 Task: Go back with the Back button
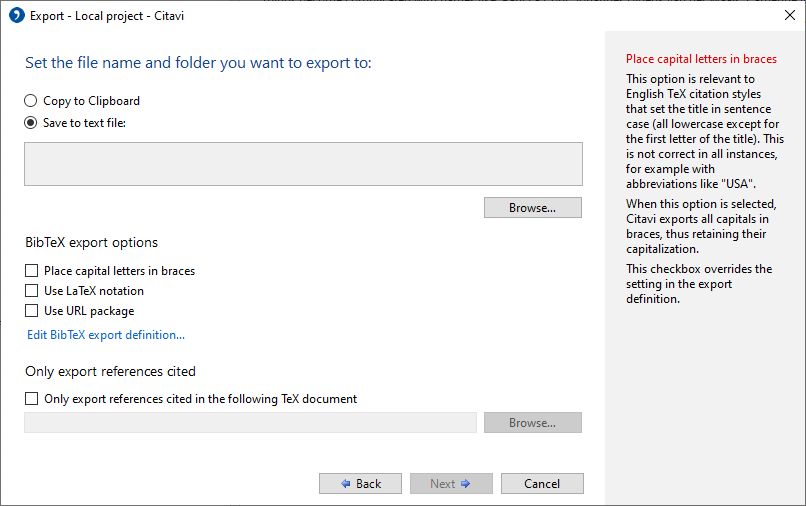tap(360, 484)
